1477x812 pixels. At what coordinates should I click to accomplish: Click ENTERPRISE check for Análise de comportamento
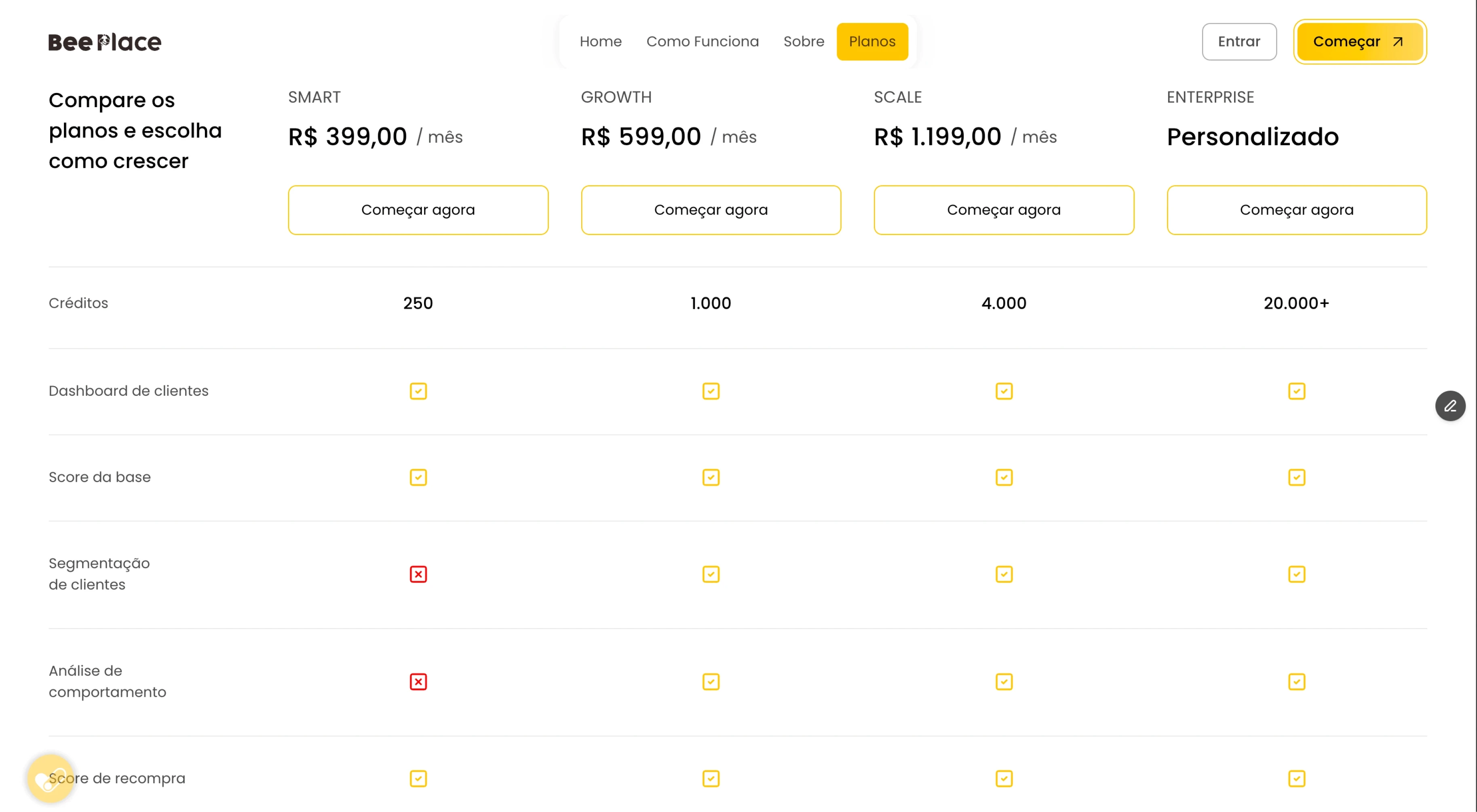pos(1296,682)
